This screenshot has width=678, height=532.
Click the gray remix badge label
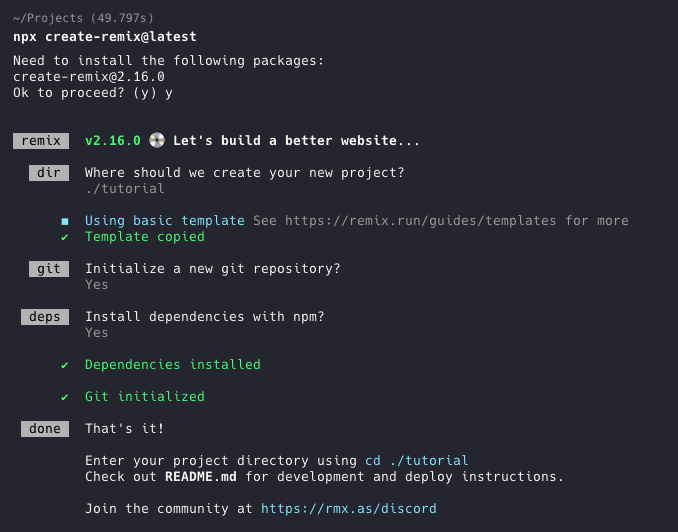41,141
